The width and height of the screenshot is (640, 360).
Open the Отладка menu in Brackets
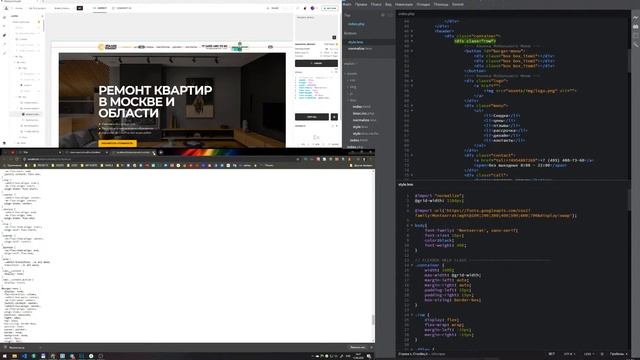[423, 4]
